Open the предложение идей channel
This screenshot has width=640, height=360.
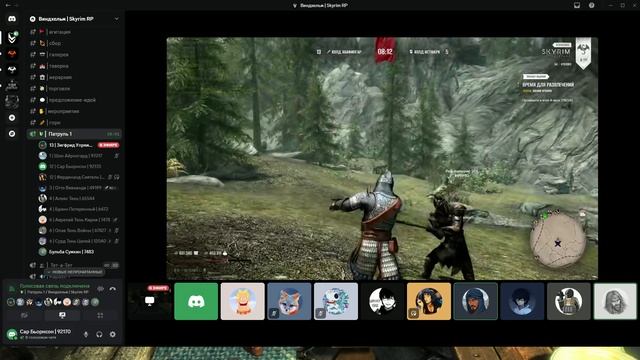point(75,100)
